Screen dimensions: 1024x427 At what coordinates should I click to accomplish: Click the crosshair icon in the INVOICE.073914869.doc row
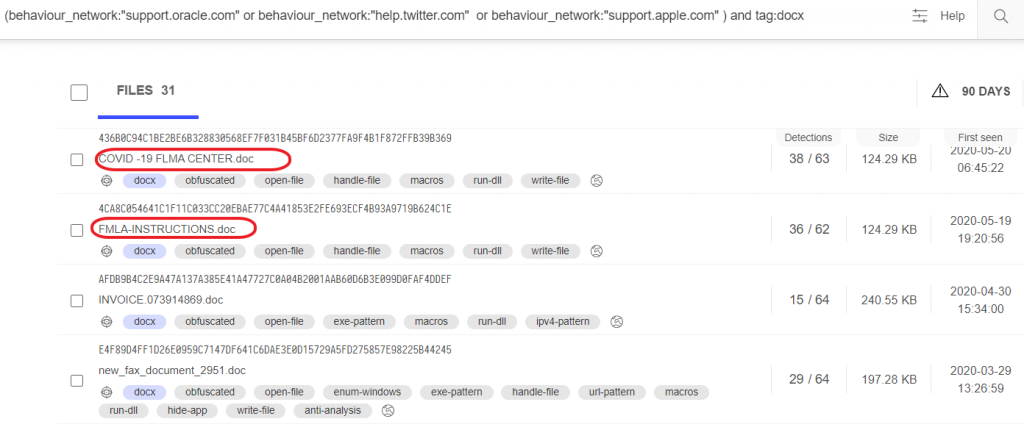[x=106, y=321]
